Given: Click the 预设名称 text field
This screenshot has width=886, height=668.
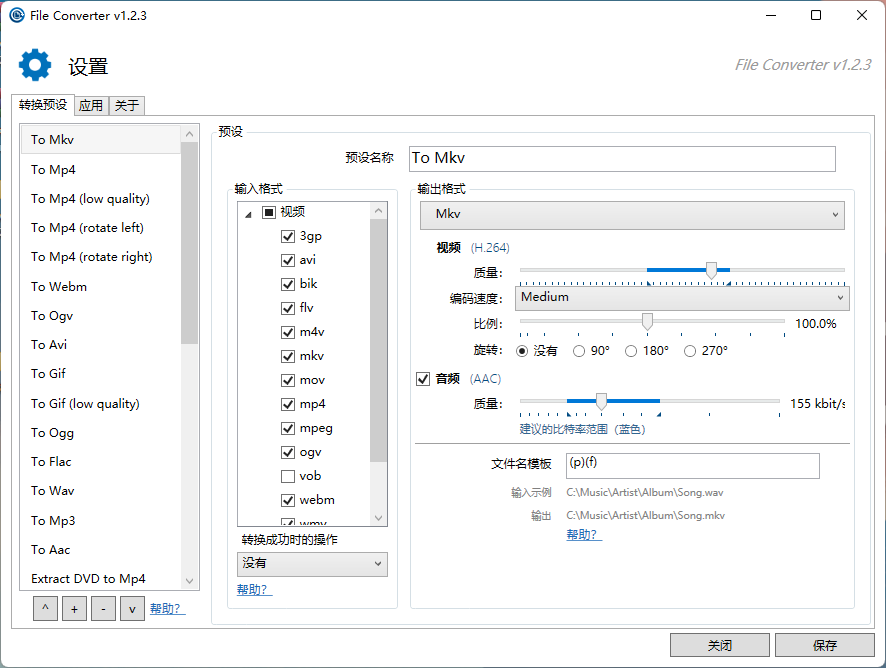Looking at the screenshot, I should tap(622, 159).
